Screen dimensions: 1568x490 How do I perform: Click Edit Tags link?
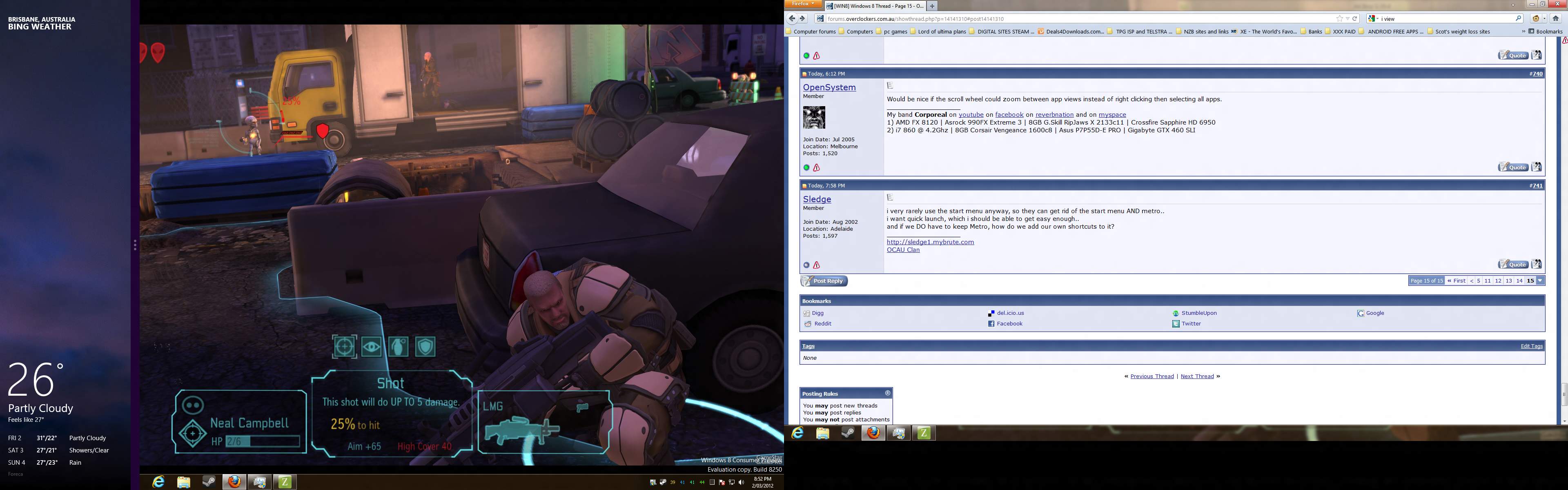tap(1532, 346)
